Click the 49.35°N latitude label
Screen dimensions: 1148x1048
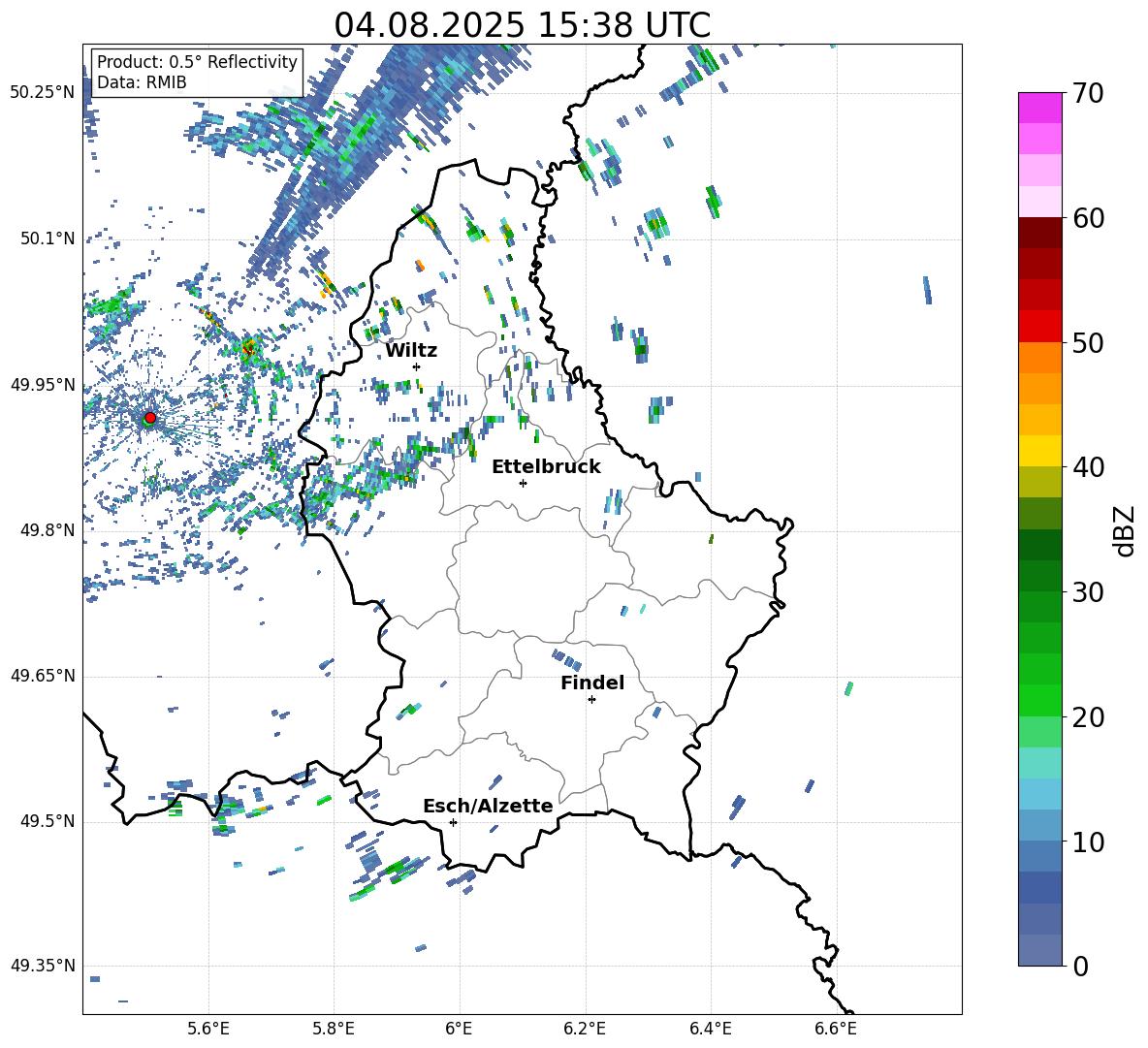pos(43,966)
